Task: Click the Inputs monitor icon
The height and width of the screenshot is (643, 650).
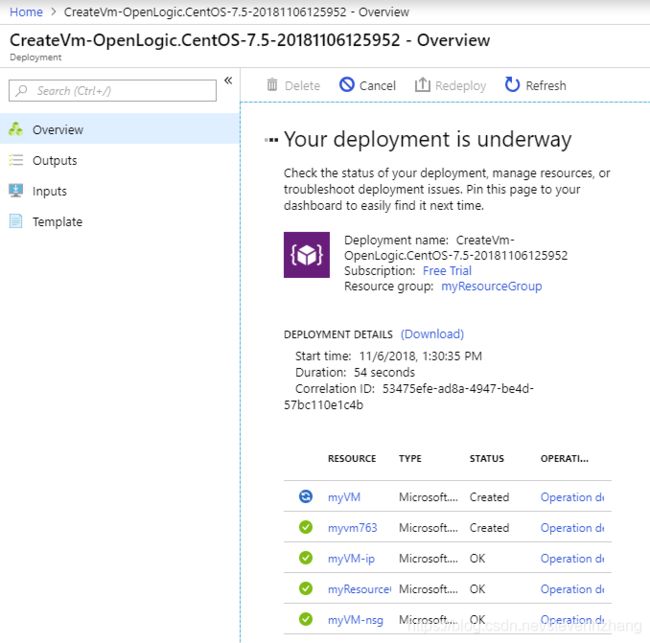Action: [x=16, y=190]
